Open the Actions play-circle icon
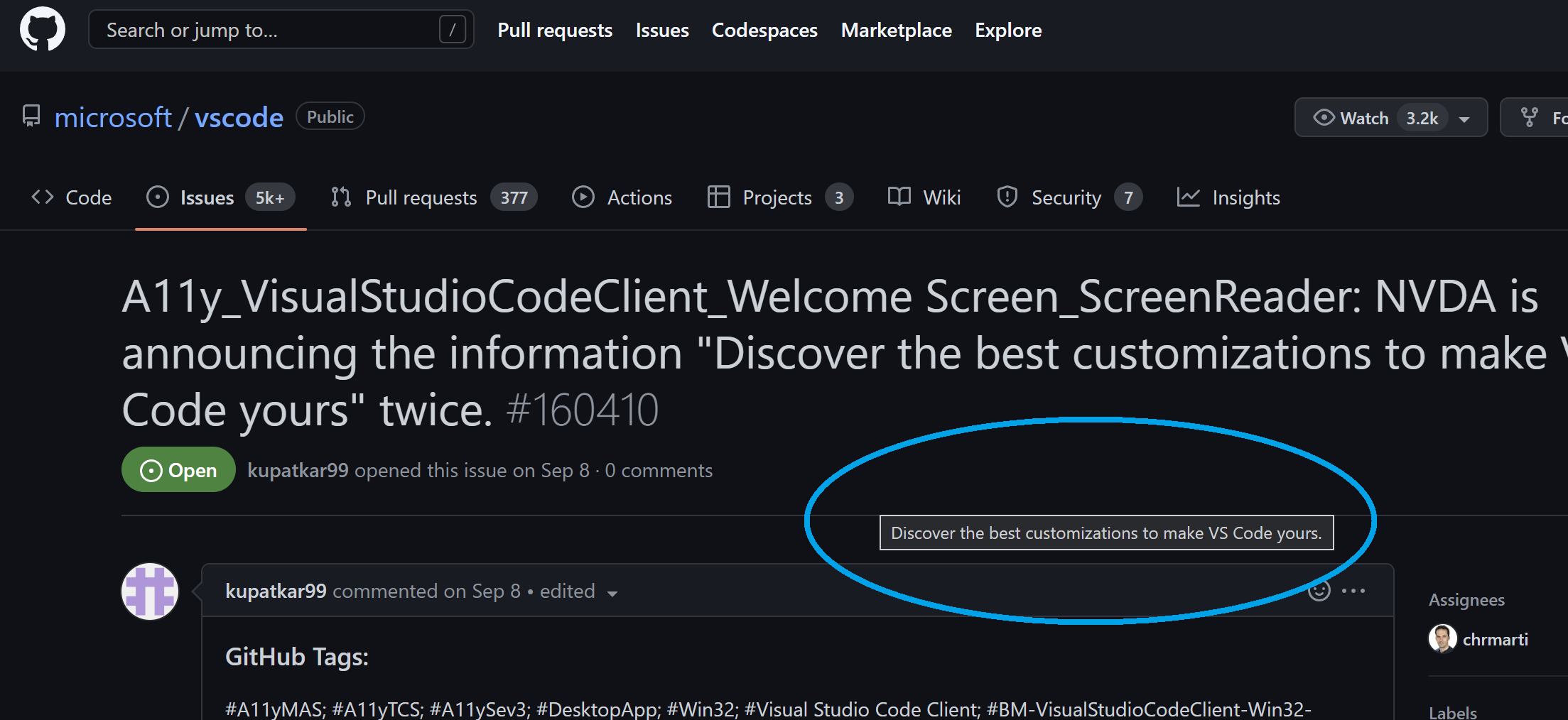 [583, 197]
